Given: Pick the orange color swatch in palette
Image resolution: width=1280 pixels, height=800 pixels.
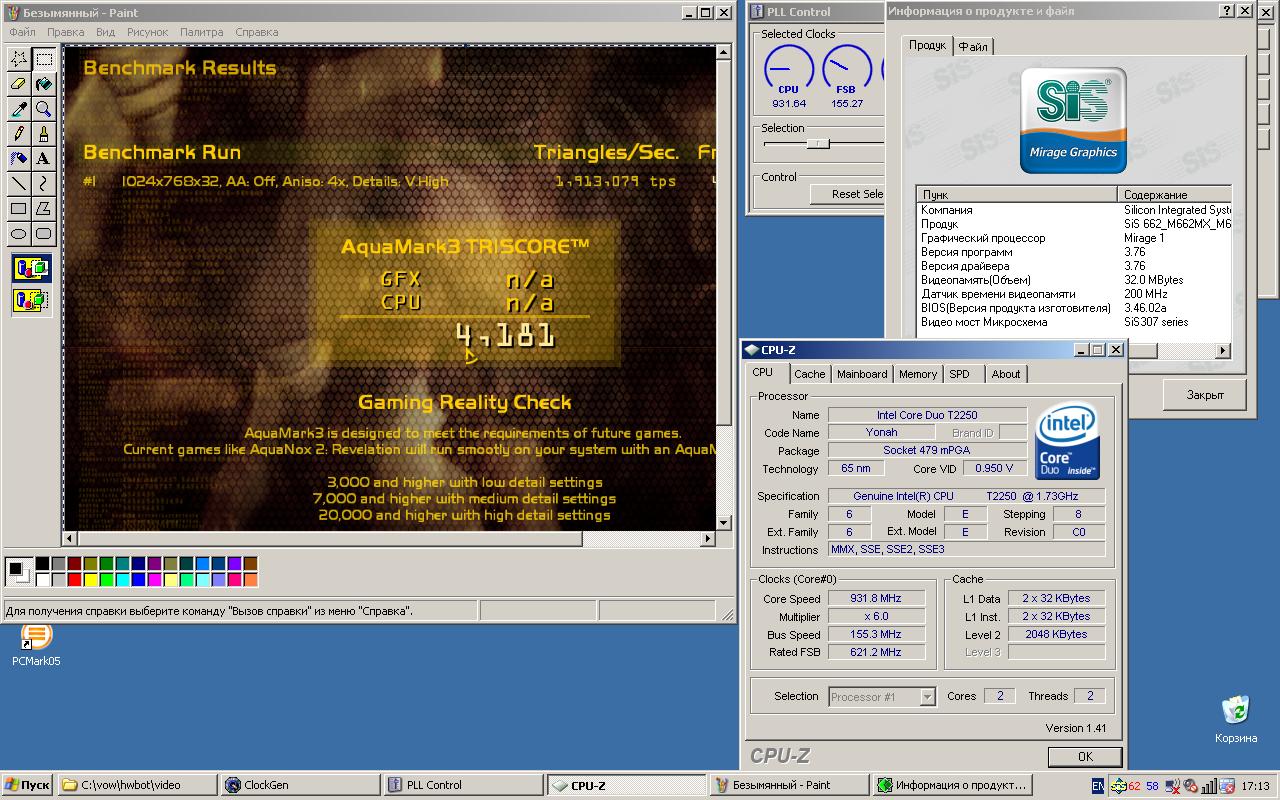Looking at the screenshot, I should tap(251, 580).
